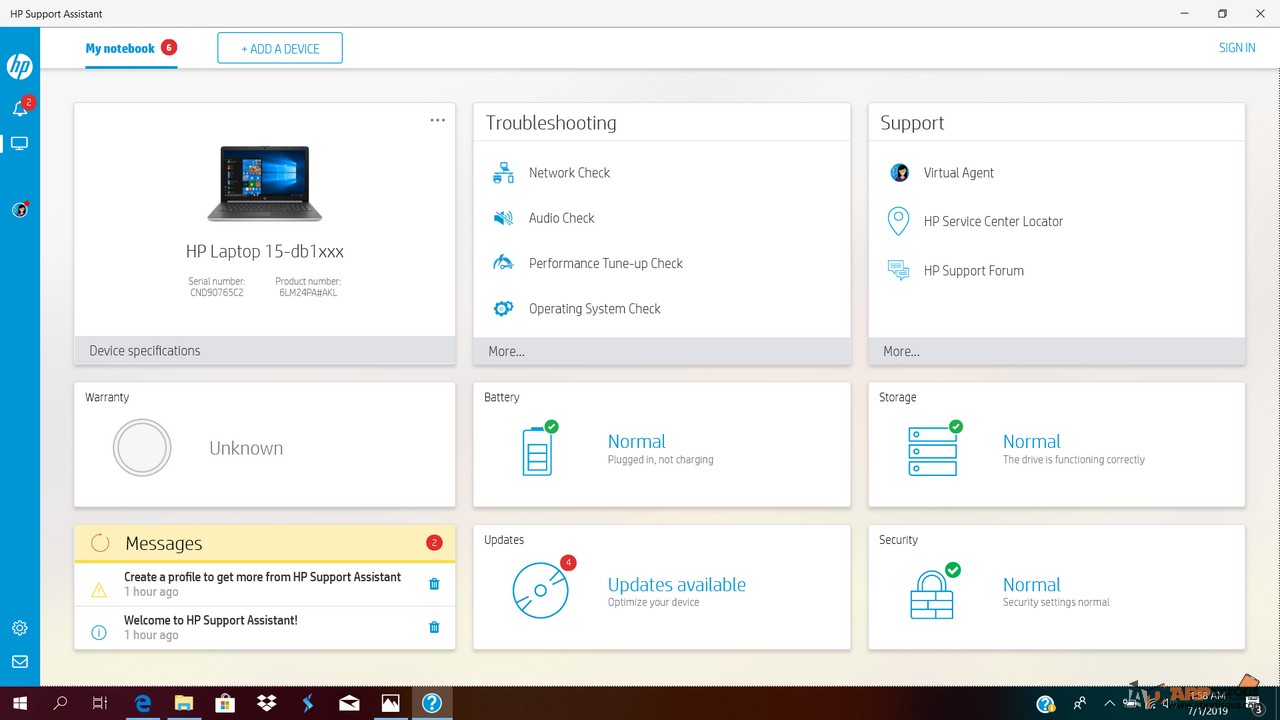Viewport: 1280px width, 720px height.
Task: Delete the 'Welcome to HP Support Assistant' message
Action: (x=434, y=627)
